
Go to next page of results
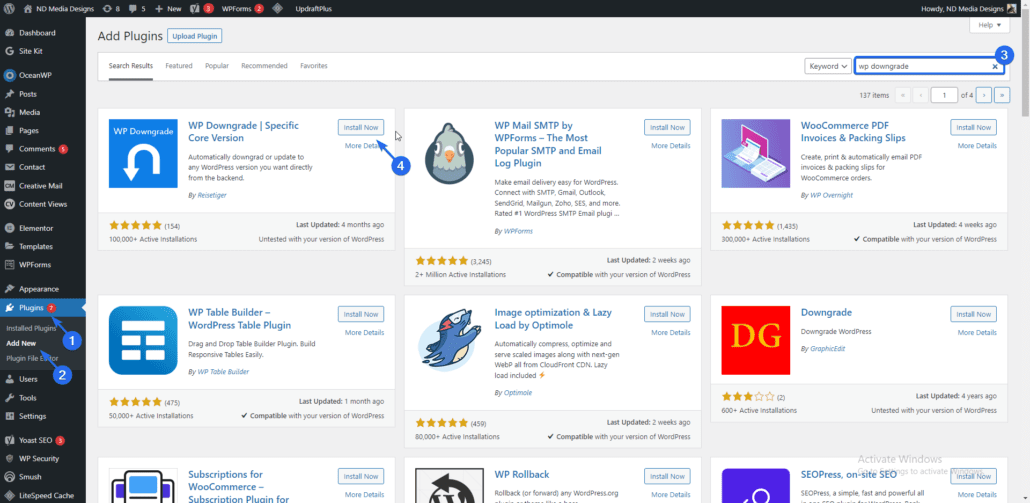tap(983, 95)
